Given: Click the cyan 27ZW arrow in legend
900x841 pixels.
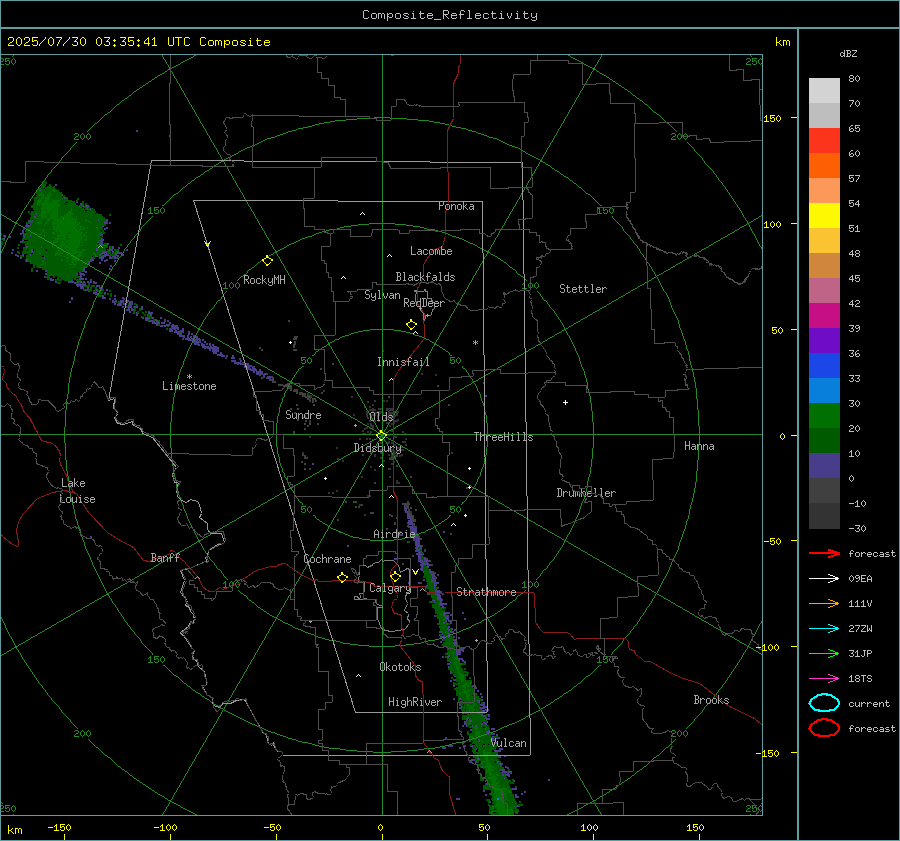Looking at the screenshot, I should coord(824,629).
